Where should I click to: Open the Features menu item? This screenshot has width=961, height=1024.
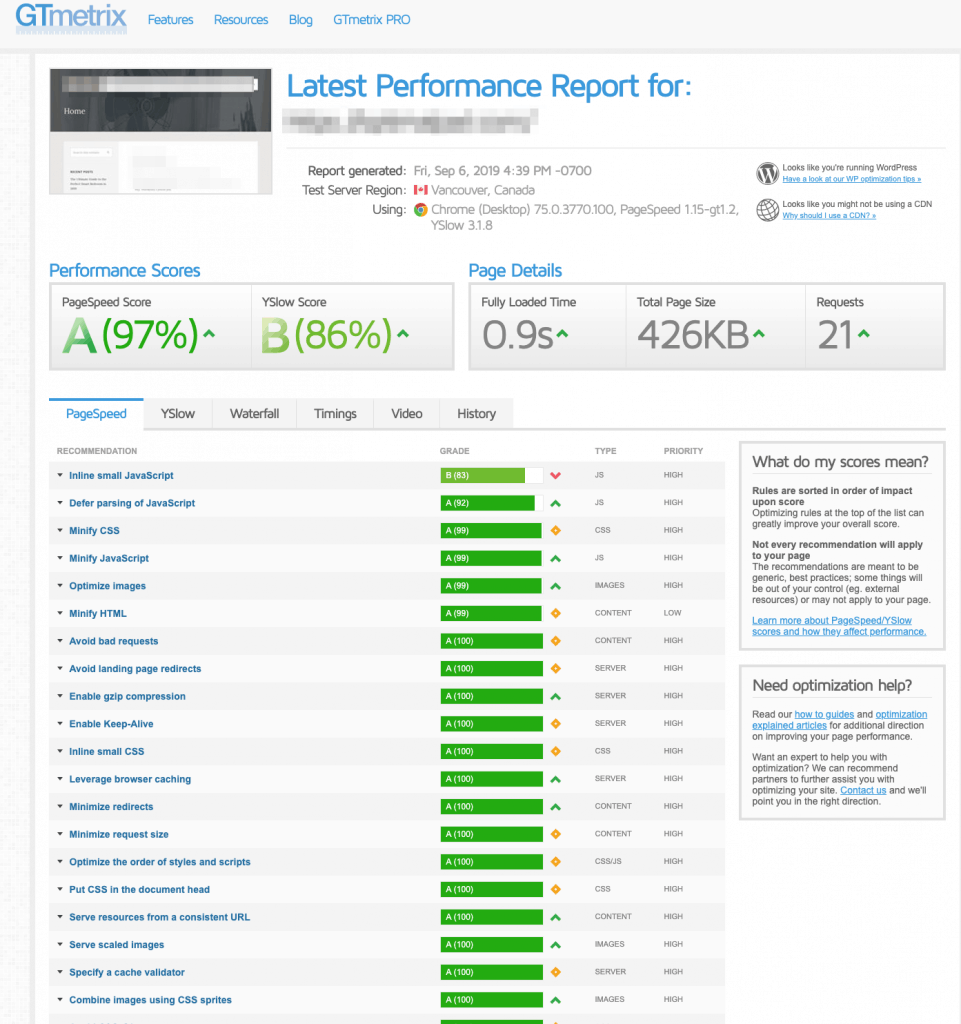pos(170,20)
